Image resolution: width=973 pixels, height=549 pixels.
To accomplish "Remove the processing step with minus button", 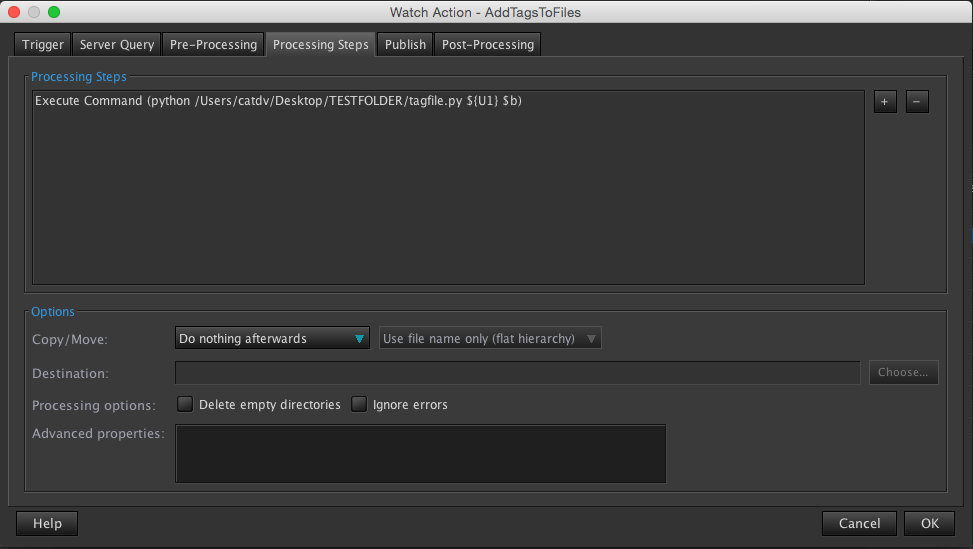I will (917, 102).
